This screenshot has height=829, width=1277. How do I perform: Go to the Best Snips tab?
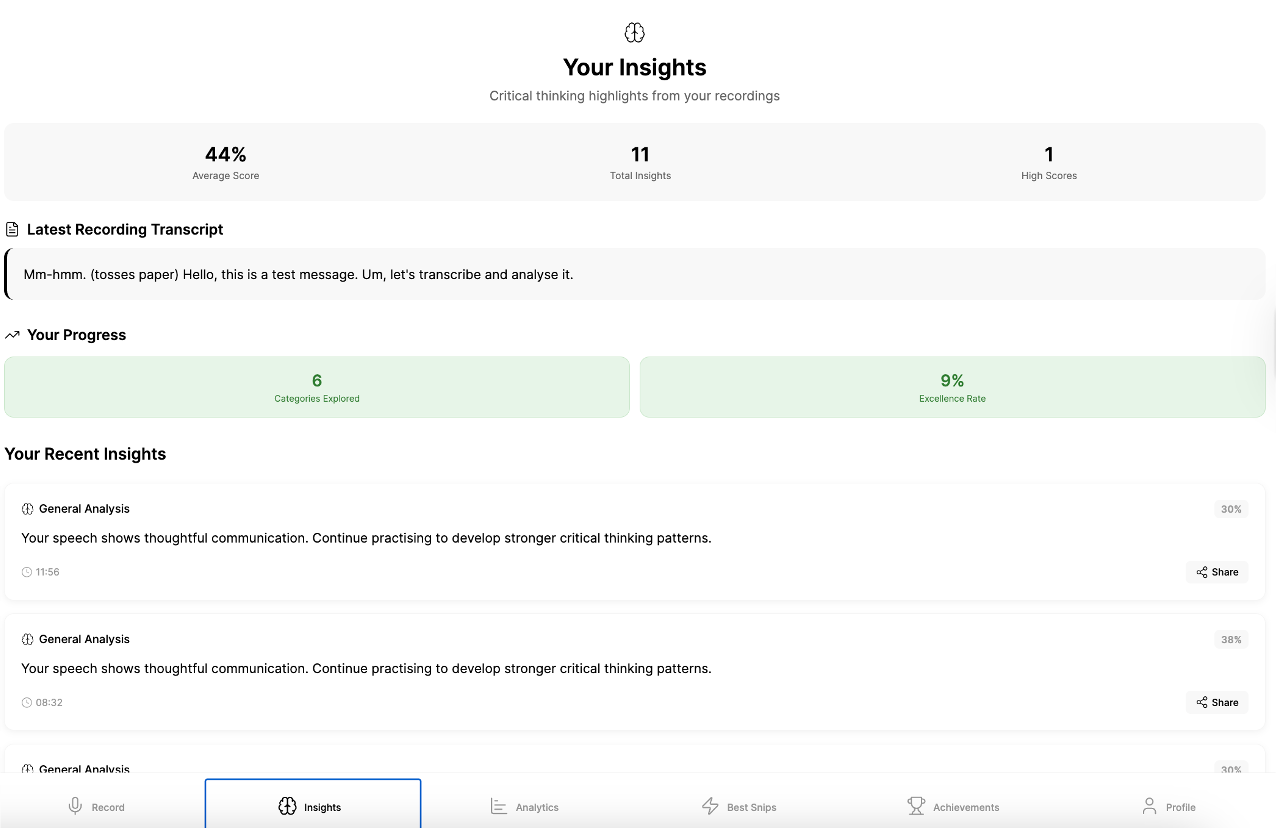pyautogui.click(x=739, y=806)
